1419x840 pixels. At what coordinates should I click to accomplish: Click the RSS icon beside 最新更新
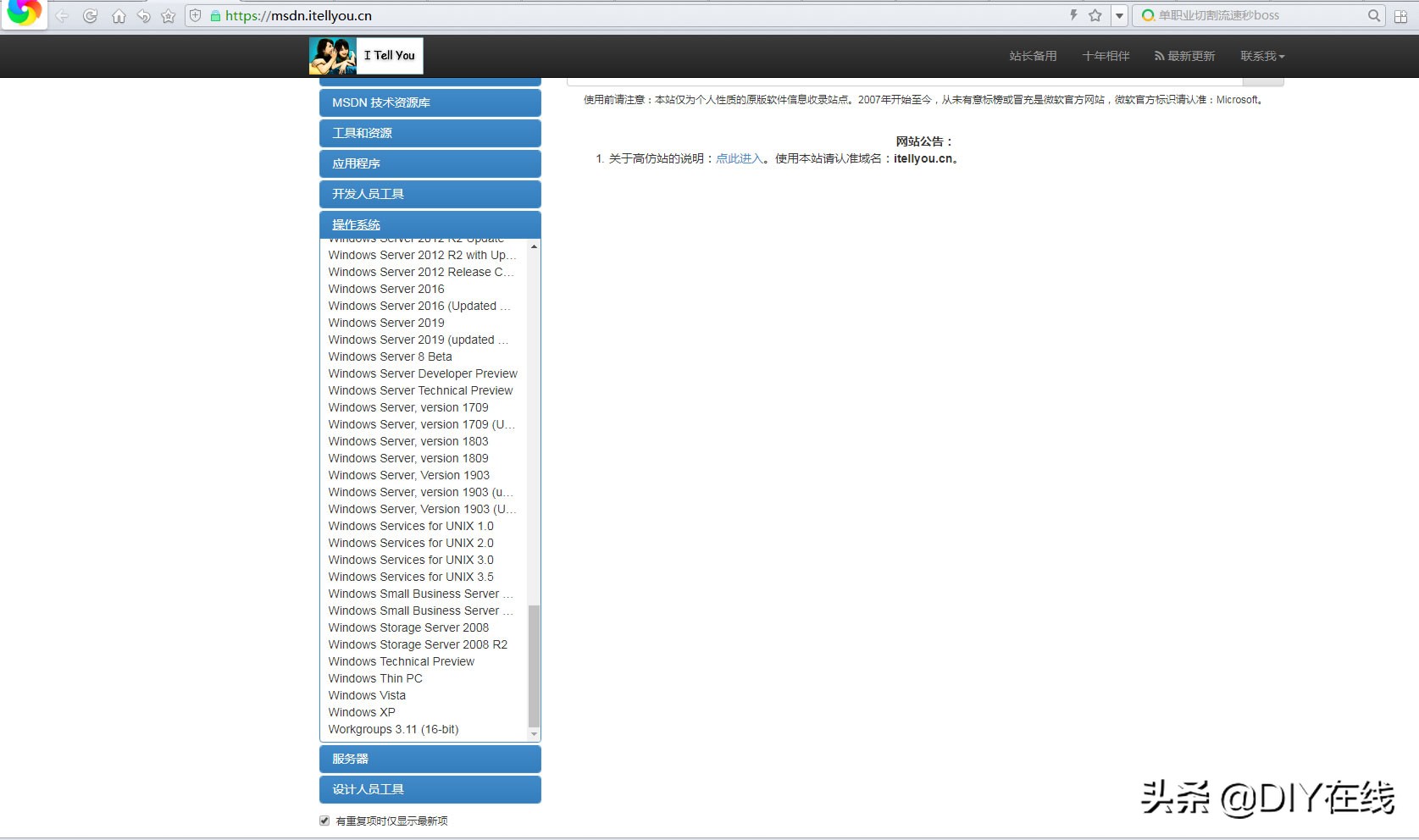1158,55
